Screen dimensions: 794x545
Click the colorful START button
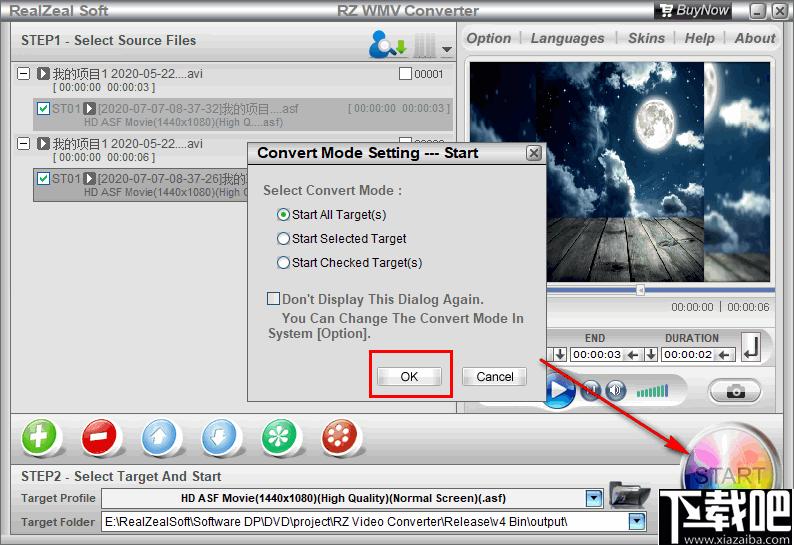[x=730, y=469]
